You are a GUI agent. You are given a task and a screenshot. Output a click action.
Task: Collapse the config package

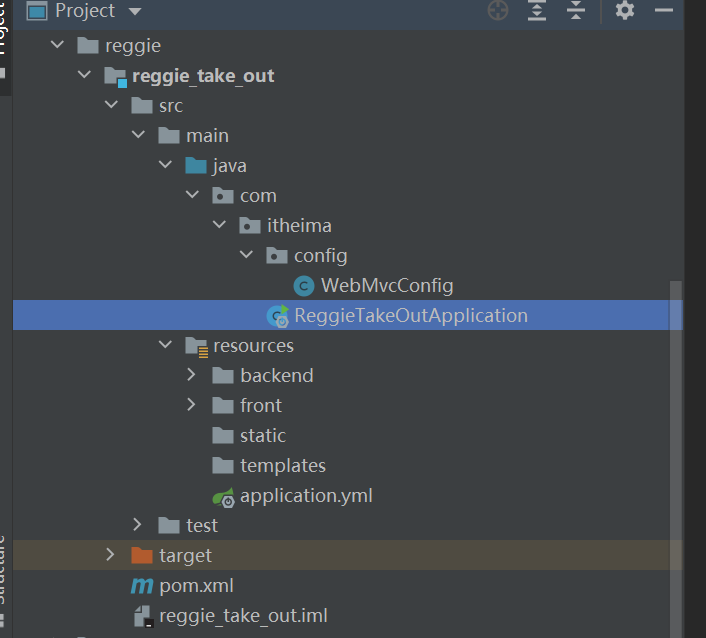247,256
